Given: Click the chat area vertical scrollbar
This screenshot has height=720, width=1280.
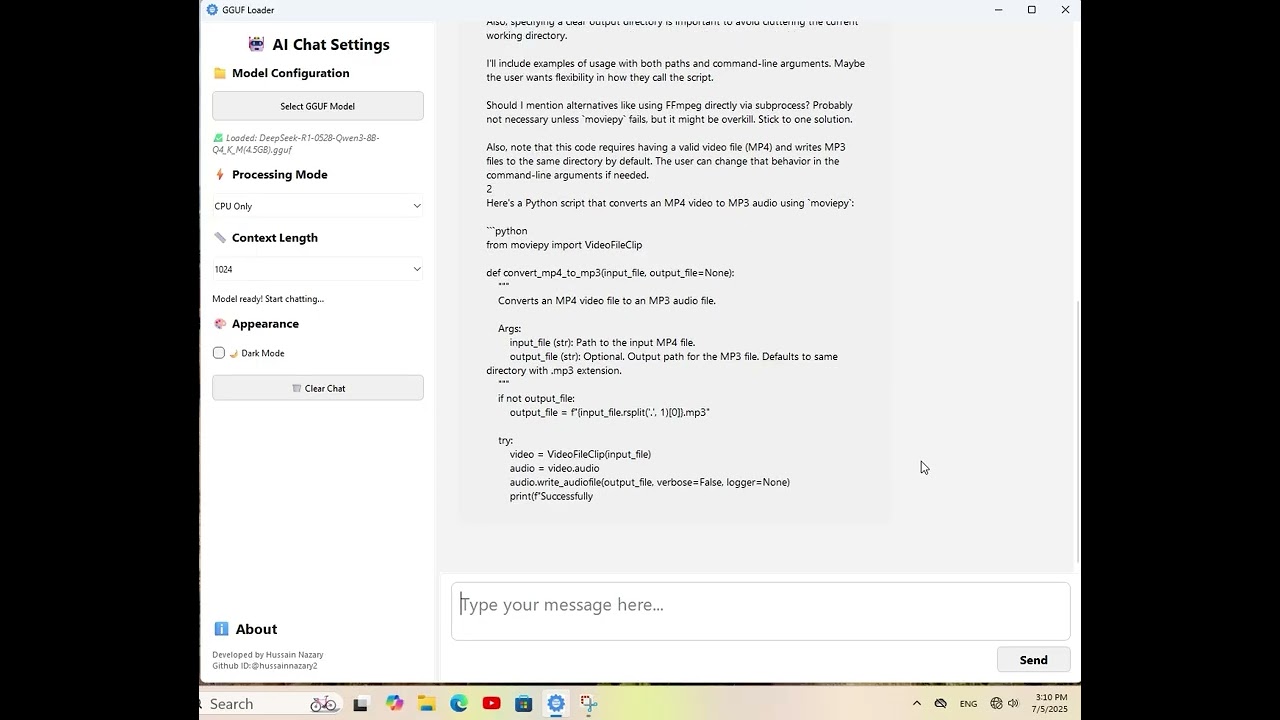Looking at the screenshot, I should coord(1077,430).
